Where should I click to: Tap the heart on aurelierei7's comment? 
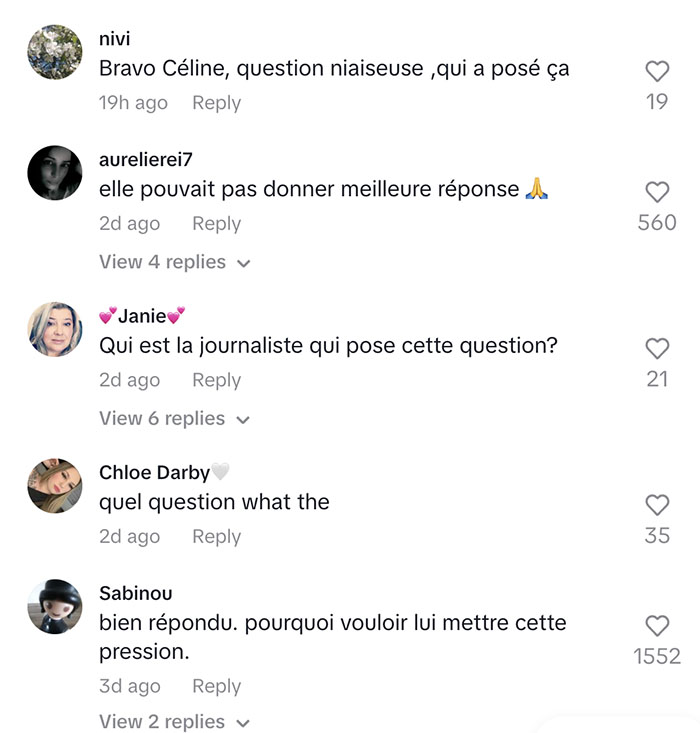pos(657,192)
